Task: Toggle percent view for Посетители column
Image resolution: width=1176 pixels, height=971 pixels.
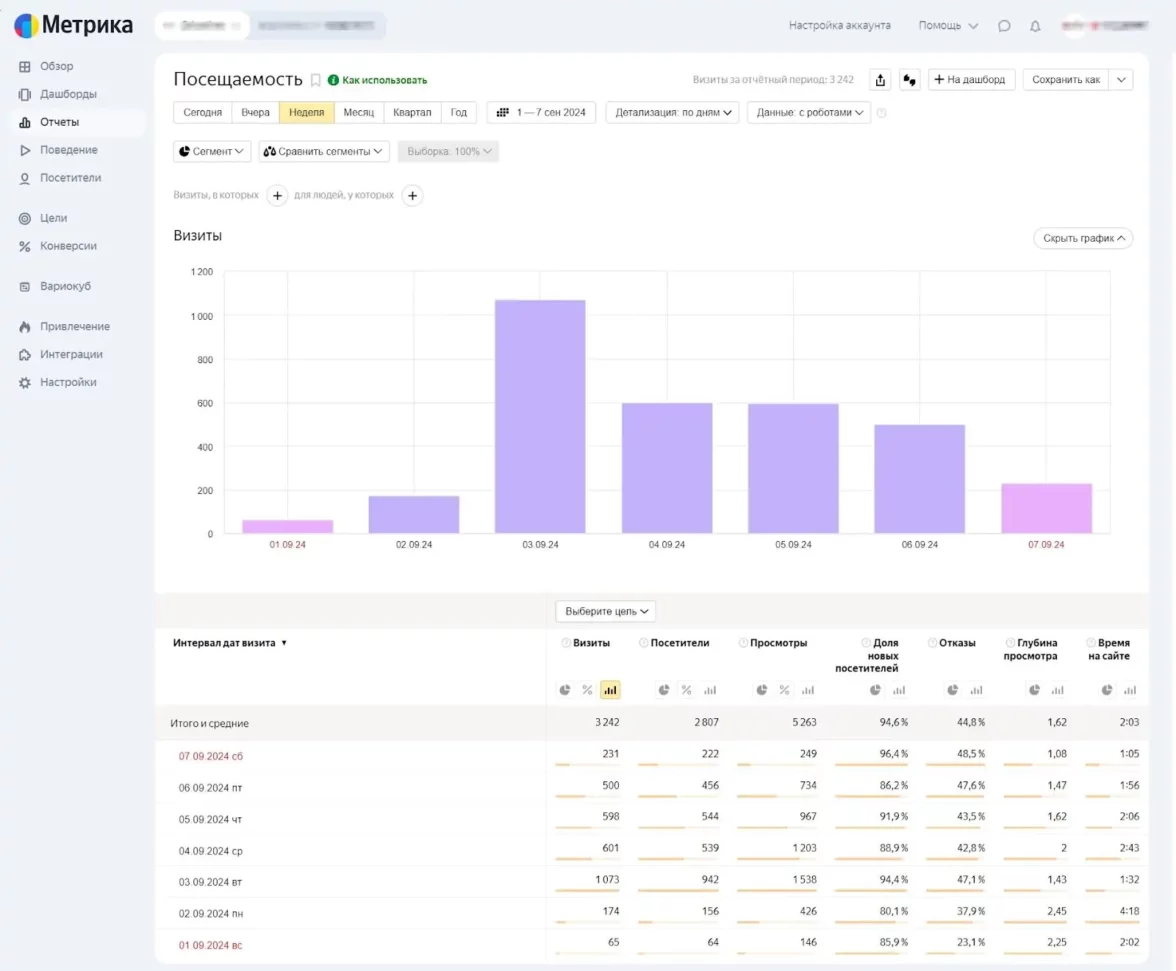Action: (x=686, y=690)
